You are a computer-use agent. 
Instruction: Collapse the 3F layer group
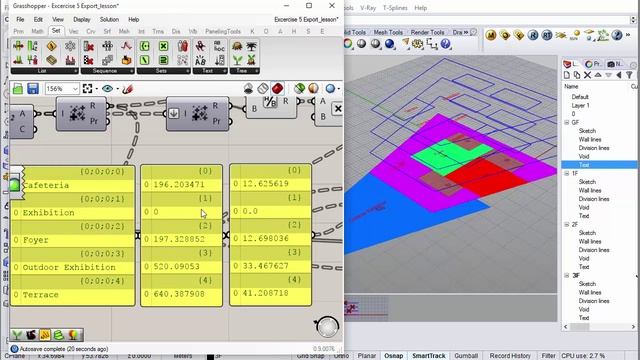(x=567, y=276)
